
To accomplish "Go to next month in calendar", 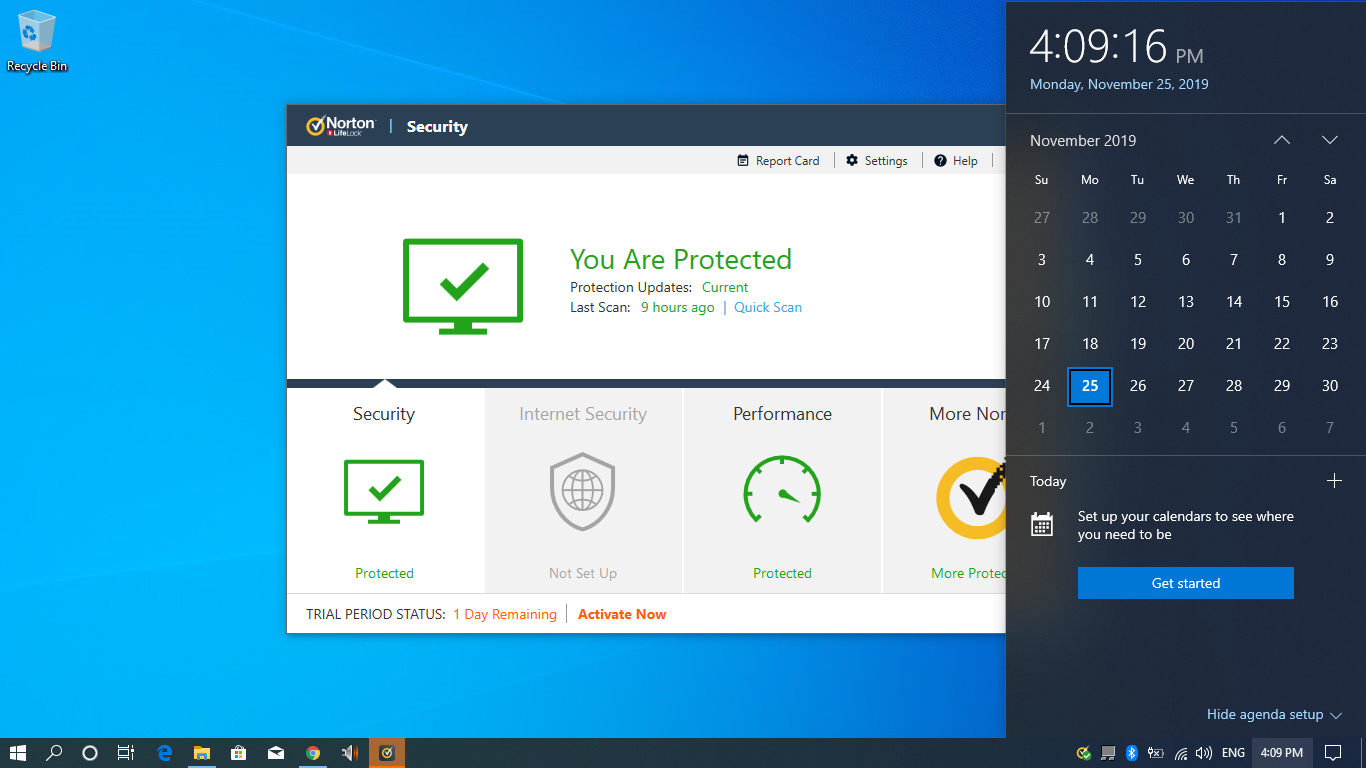I will 1330,140.
